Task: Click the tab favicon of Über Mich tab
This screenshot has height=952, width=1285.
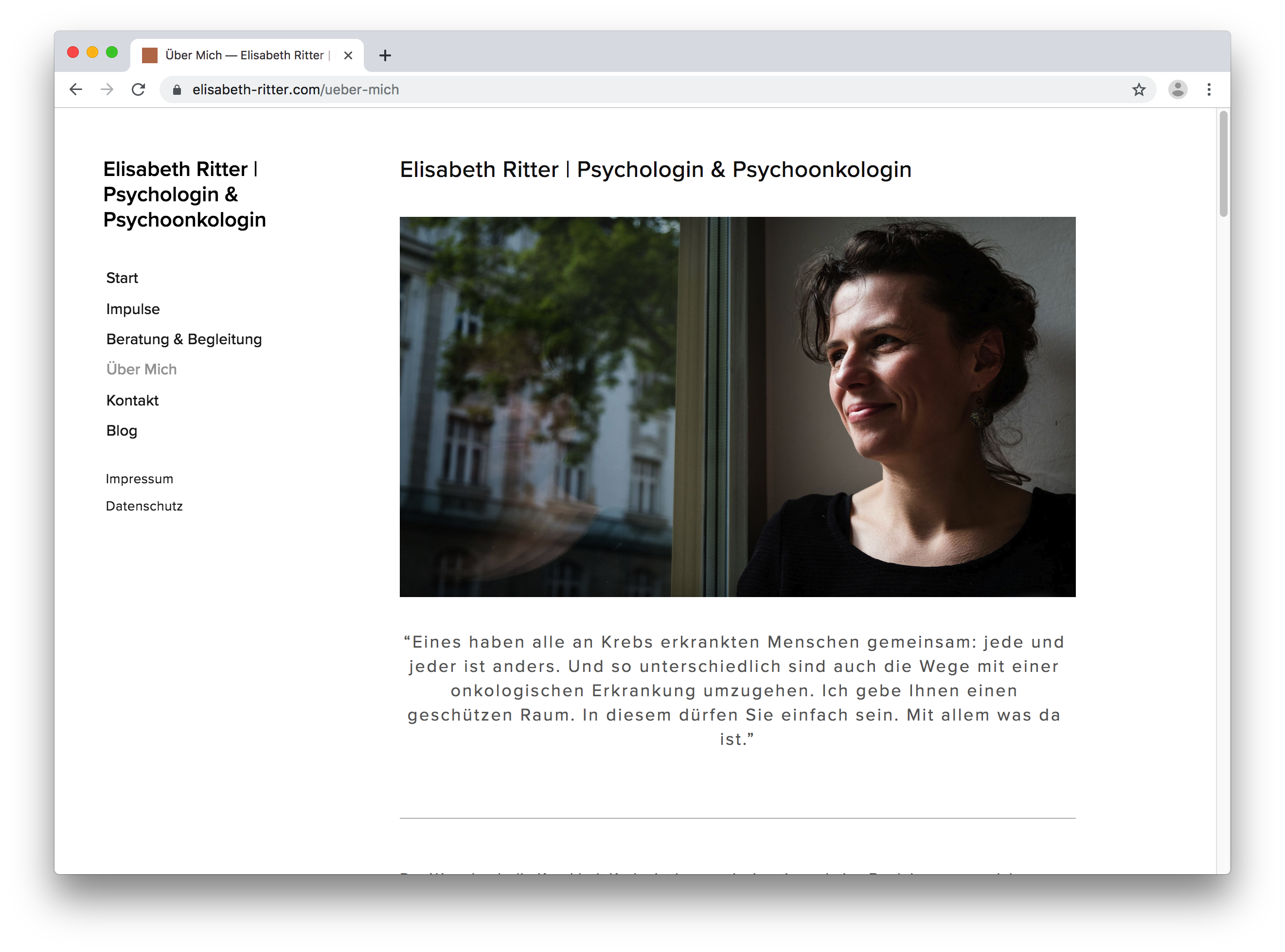Action: [x=149, y=55]
